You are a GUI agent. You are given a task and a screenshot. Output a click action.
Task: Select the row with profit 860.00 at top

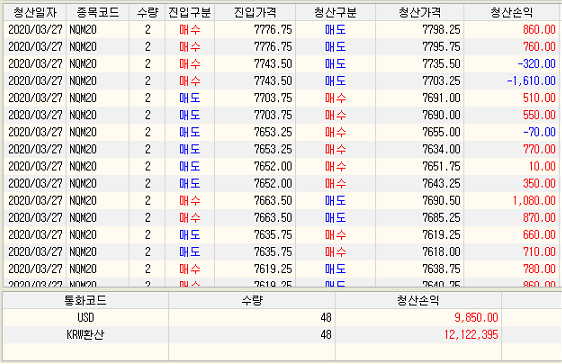281,30
